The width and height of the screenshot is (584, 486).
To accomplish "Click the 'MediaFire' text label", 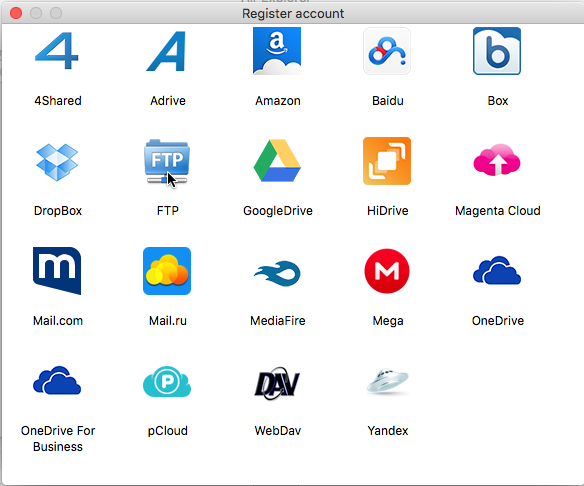I will [277, 321].
